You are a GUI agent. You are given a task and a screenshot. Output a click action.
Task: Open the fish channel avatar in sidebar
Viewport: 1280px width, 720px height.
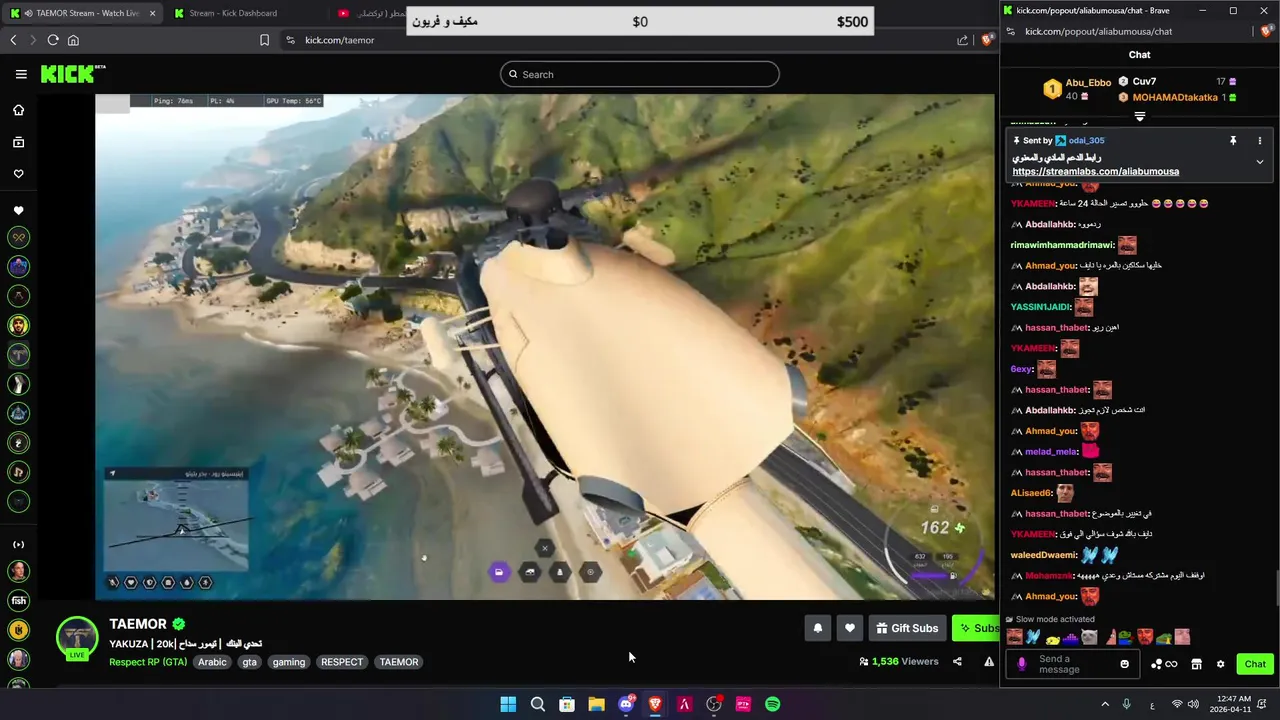[18, 601]
